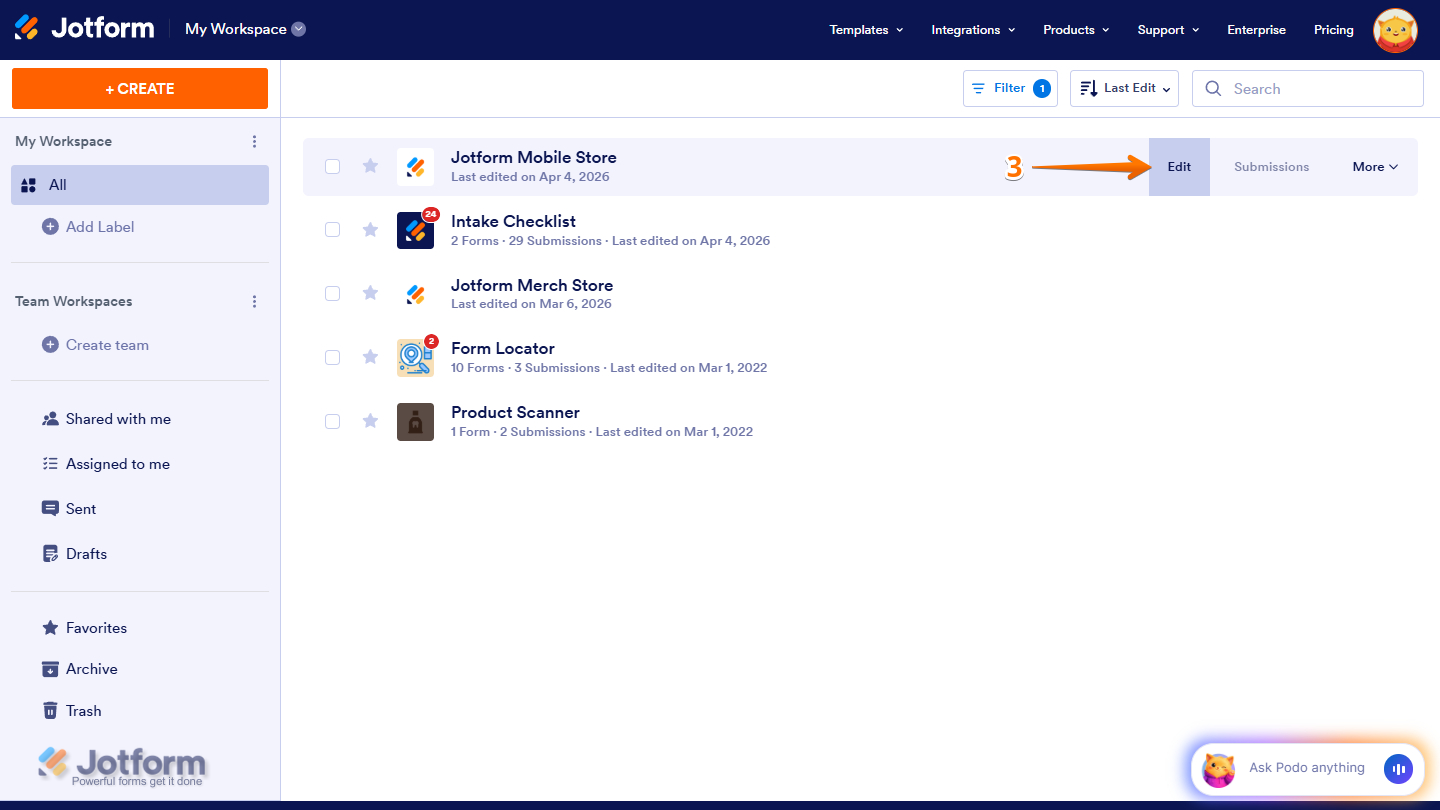Click the CREATE button
The width and height of the screenshot is (1440, 810).
pos(139,88)
